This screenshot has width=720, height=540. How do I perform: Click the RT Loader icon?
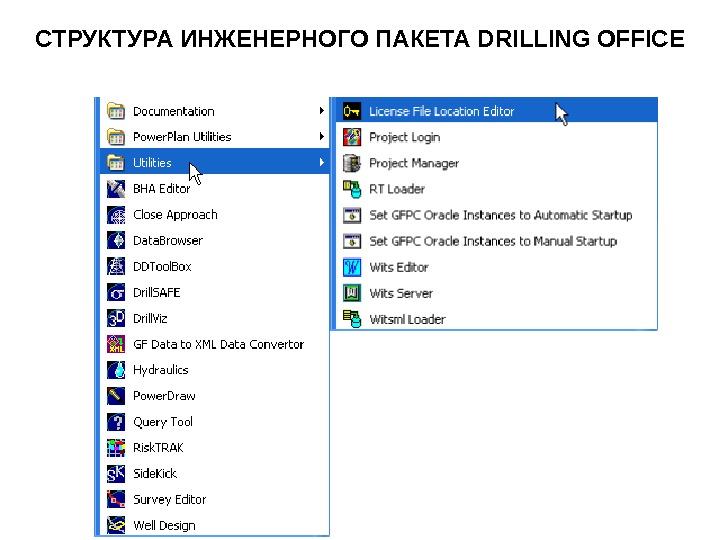(x=352, y=189)
